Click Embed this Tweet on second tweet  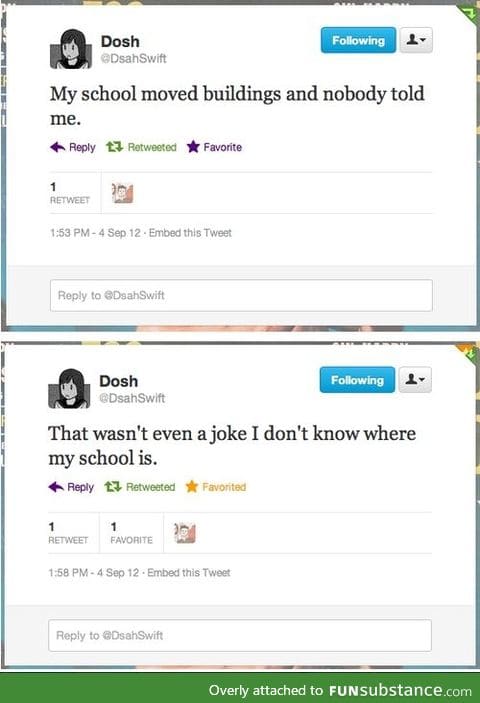[x=189, y=573]
